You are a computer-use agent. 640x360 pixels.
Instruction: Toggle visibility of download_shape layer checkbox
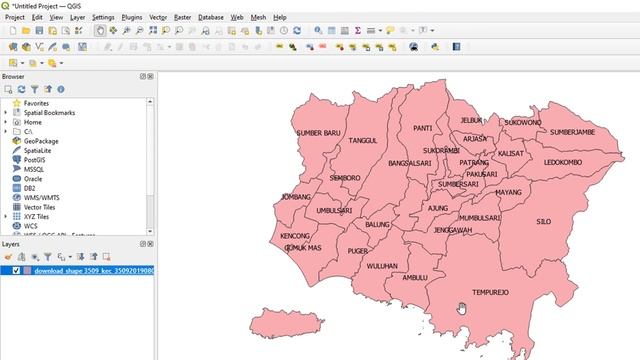16,271
